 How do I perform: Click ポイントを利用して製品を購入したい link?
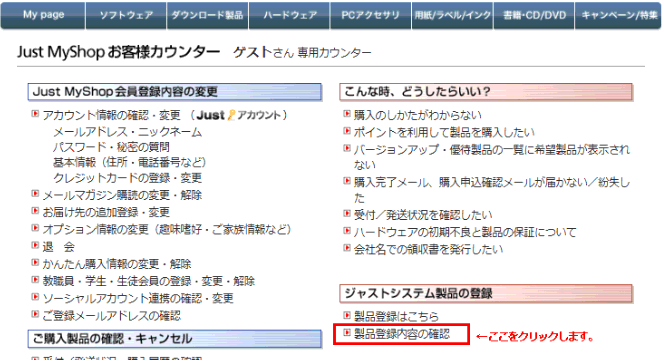click(444, 133)
